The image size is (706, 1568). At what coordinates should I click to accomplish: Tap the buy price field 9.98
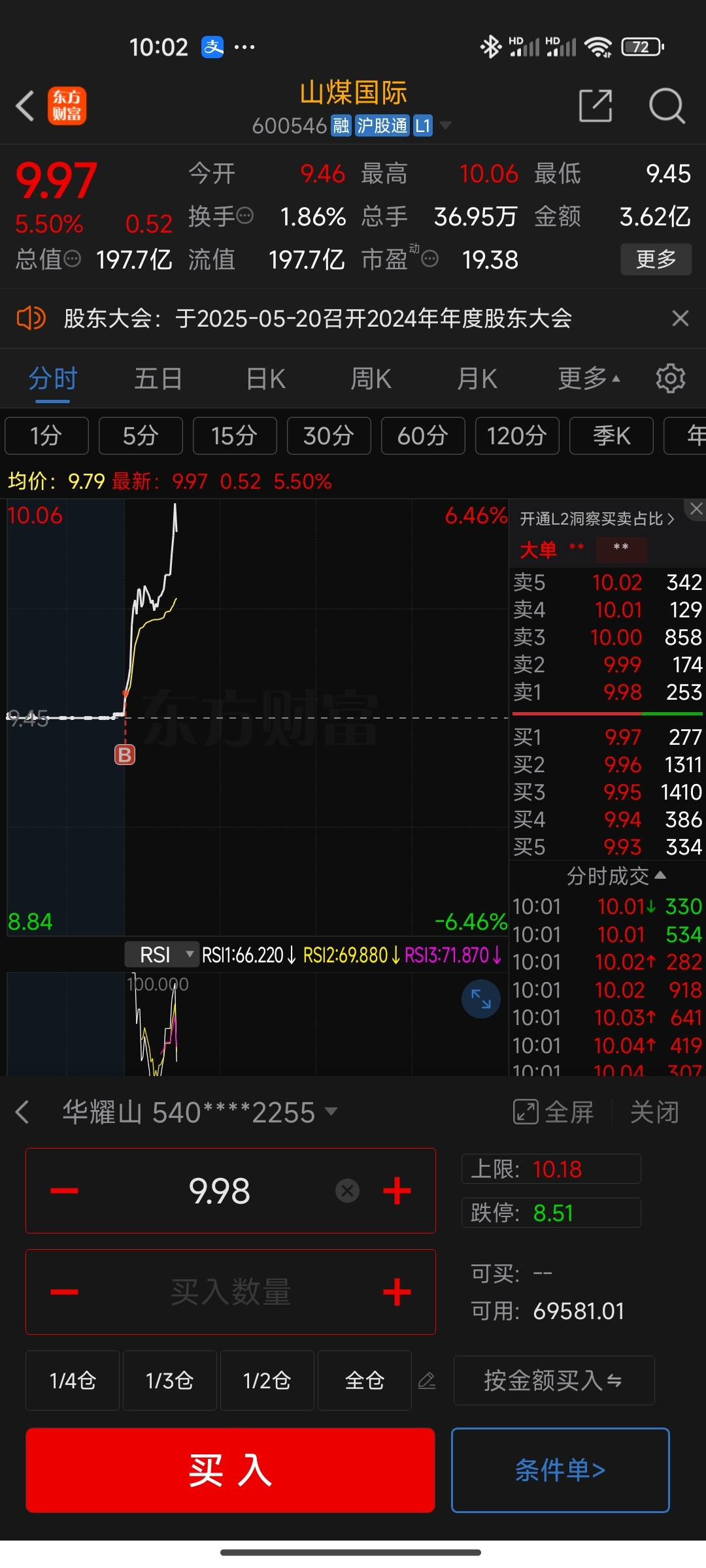click(231, 1190)
